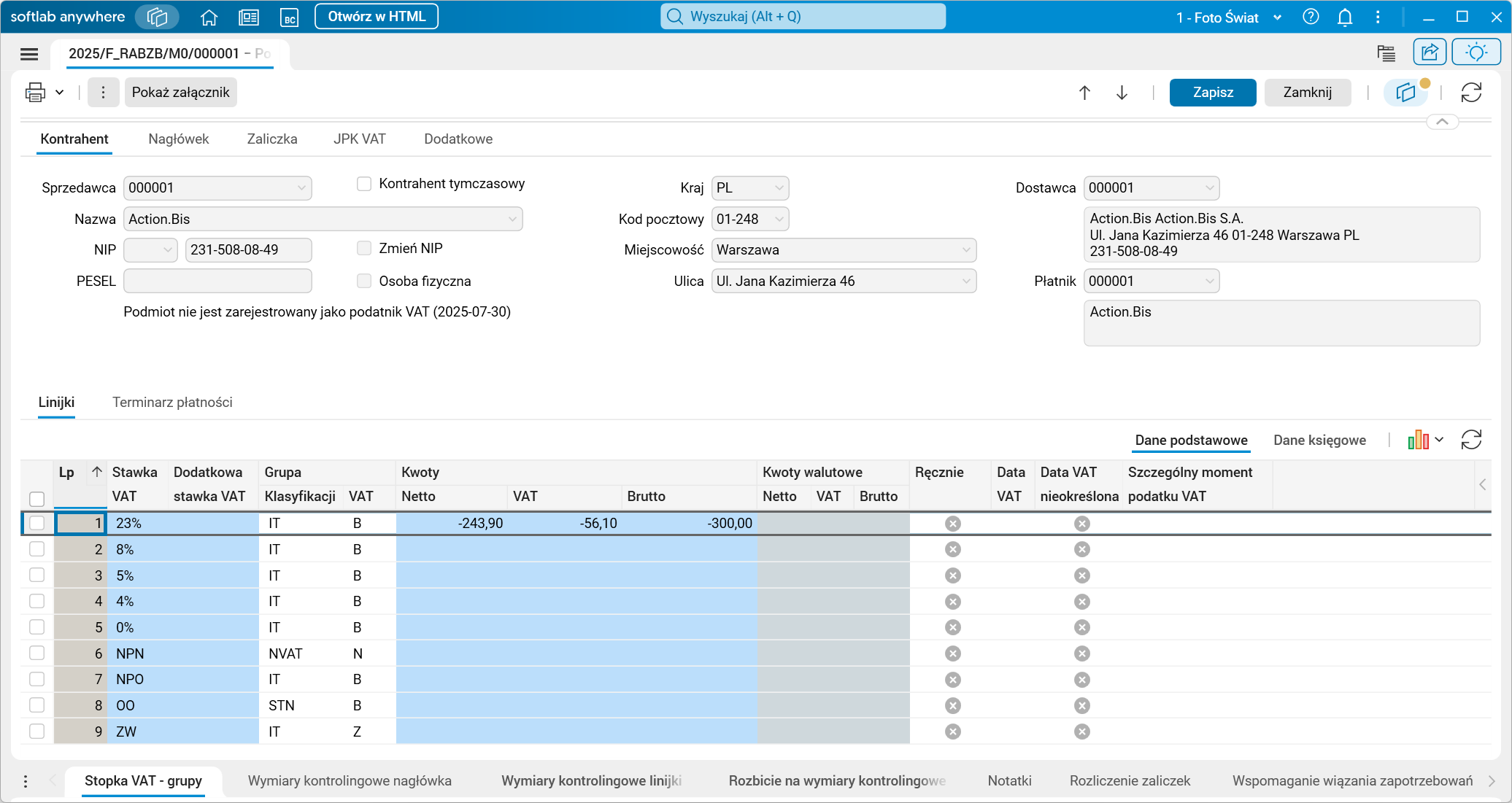Viewport: 1512px width, 803px height.
Task: Enable Kontrahent tymczasowy checkbox
Action: click(x=364, y=184)
